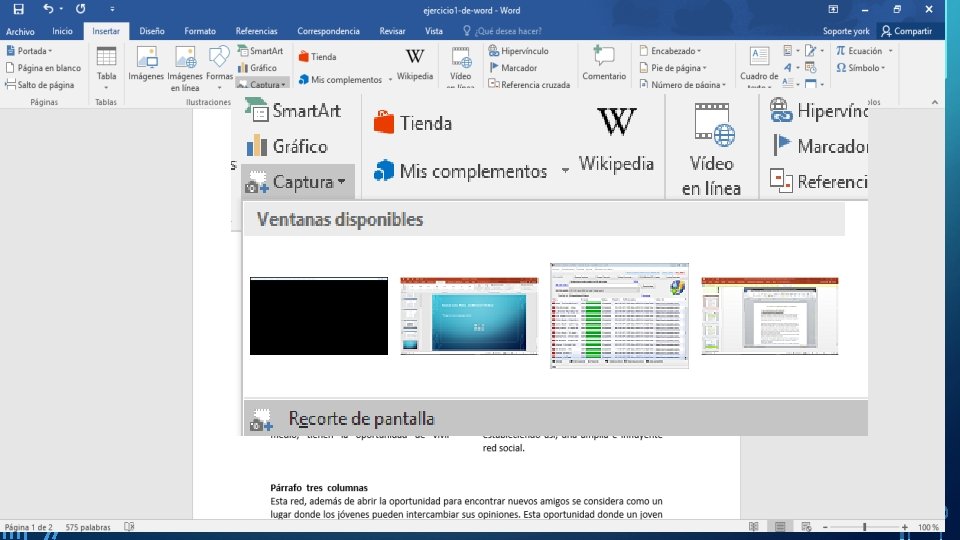Screen dimensions: 960x540
Task: Switch to the Diseño tab
Action: tap(151, 31)
